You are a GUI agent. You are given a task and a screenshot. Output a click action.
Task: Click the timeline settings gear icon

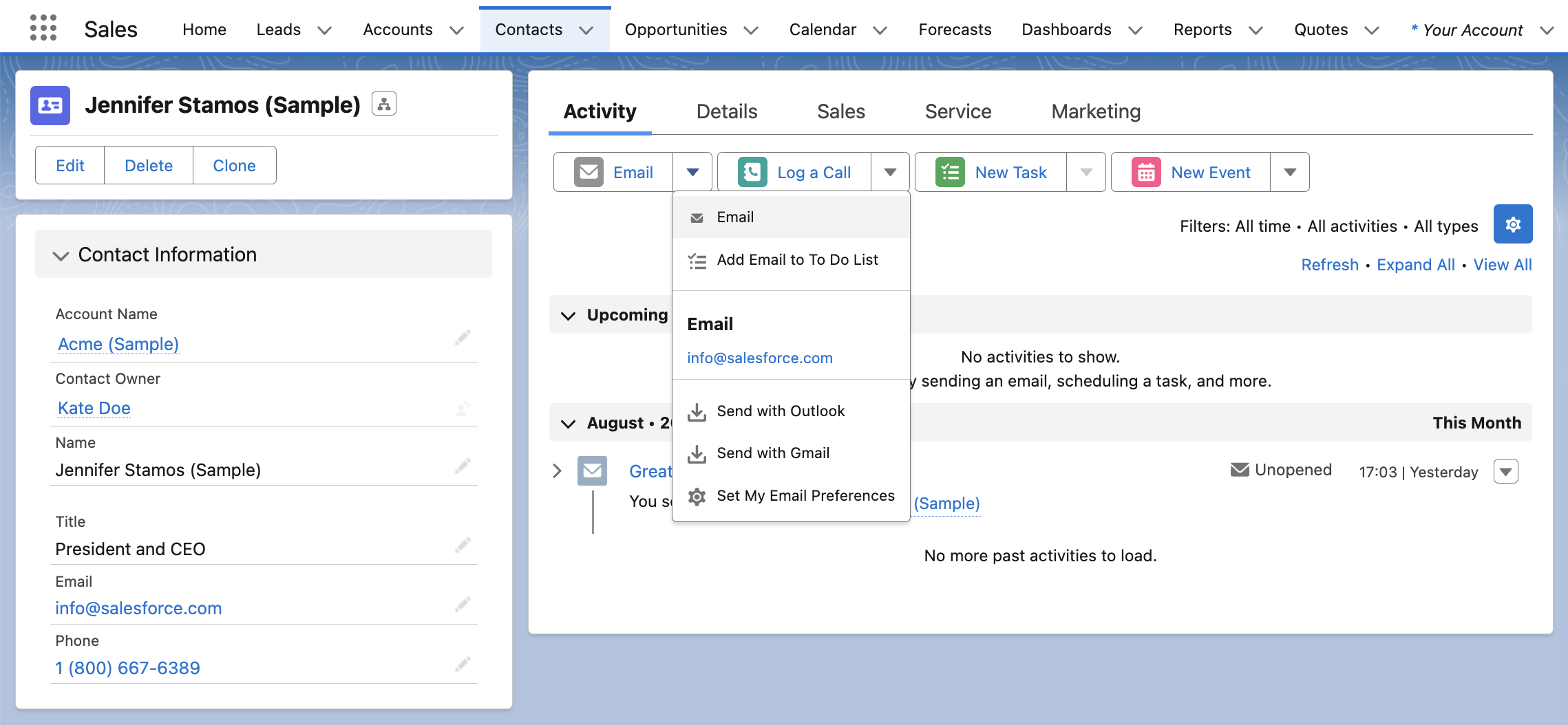tap(1512, 224)
